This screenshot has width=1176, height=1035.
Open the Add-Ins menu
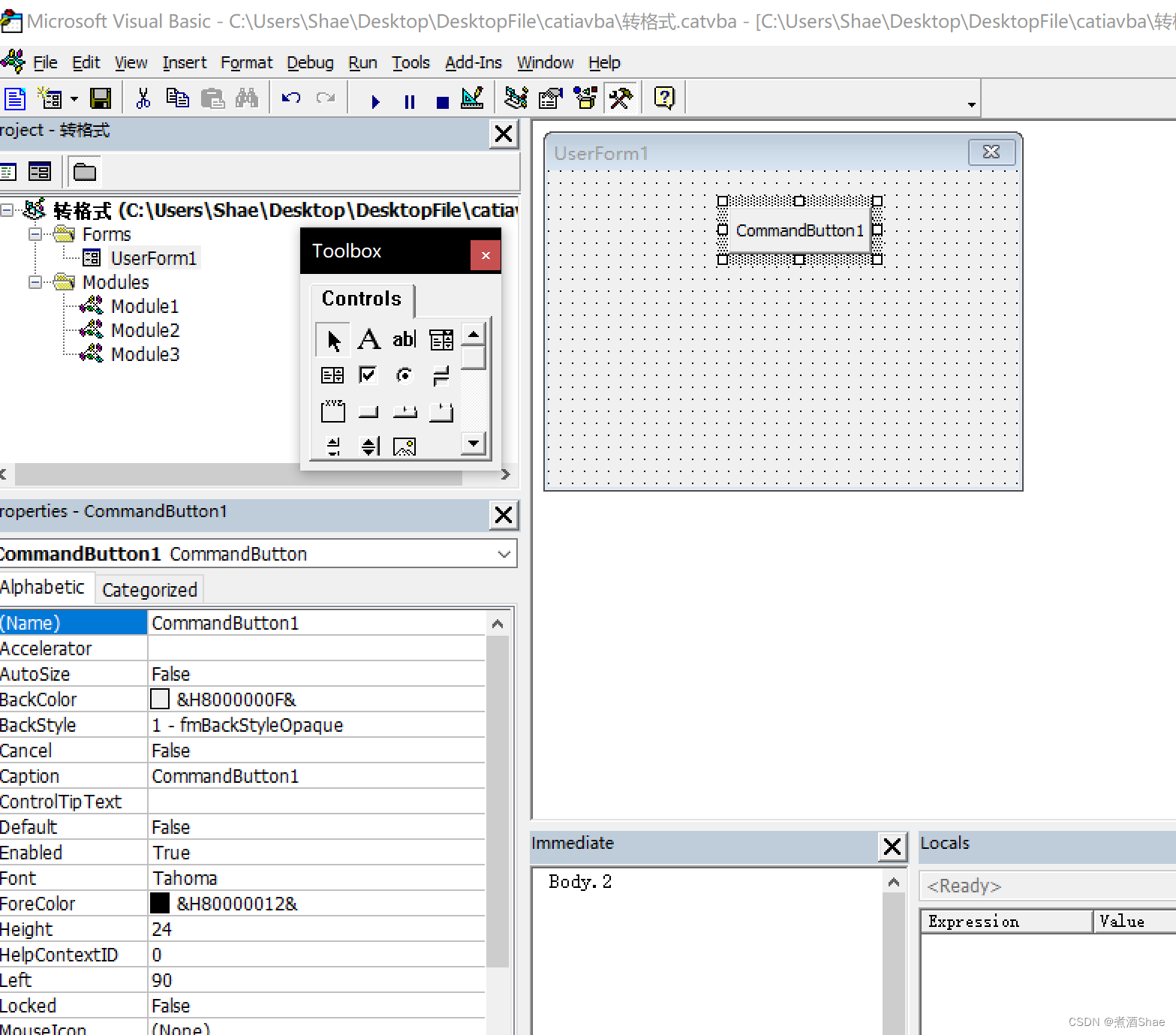[x=474, y=62]
